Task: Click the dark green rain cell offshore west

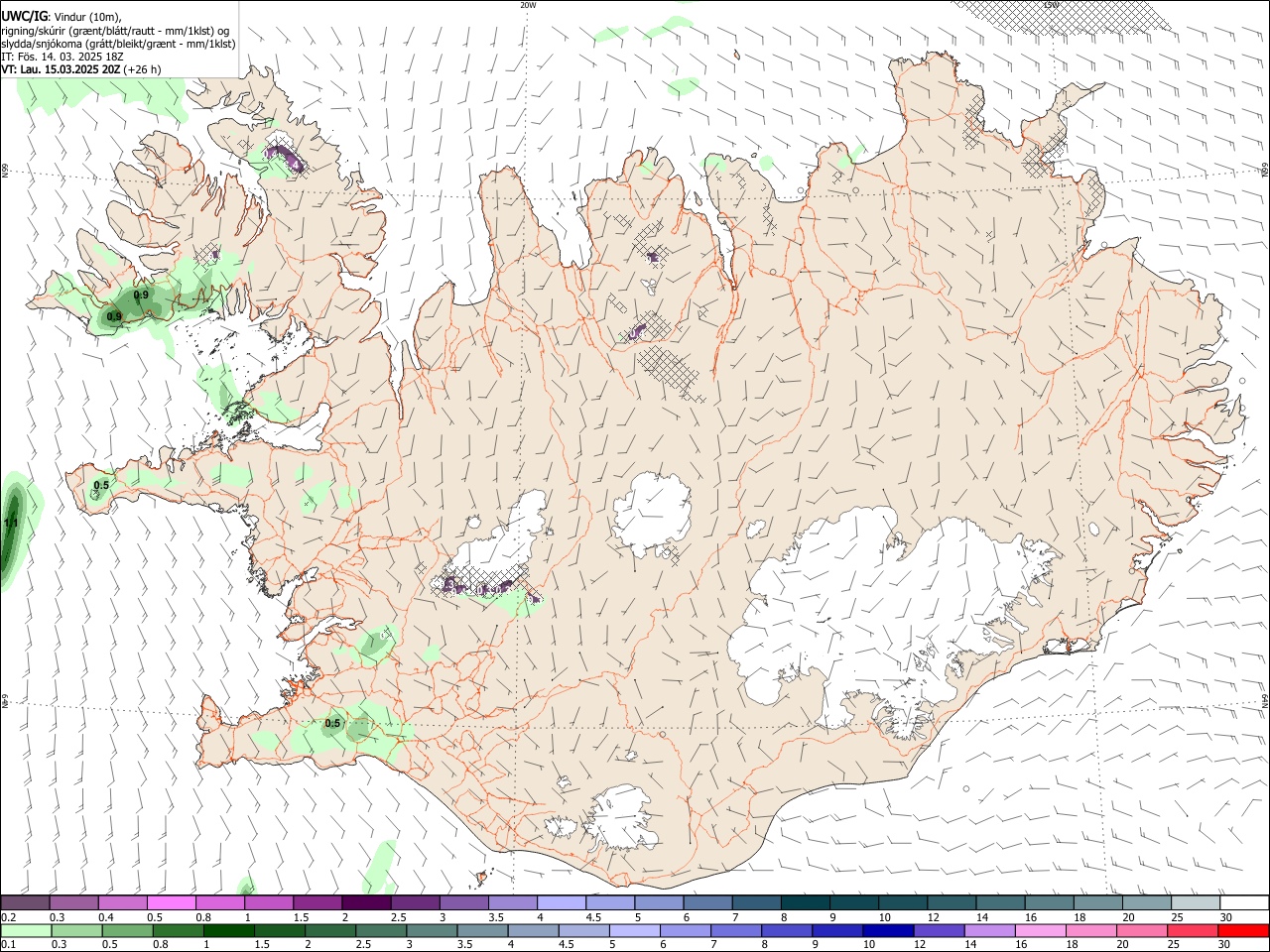Action: [12, 529]
